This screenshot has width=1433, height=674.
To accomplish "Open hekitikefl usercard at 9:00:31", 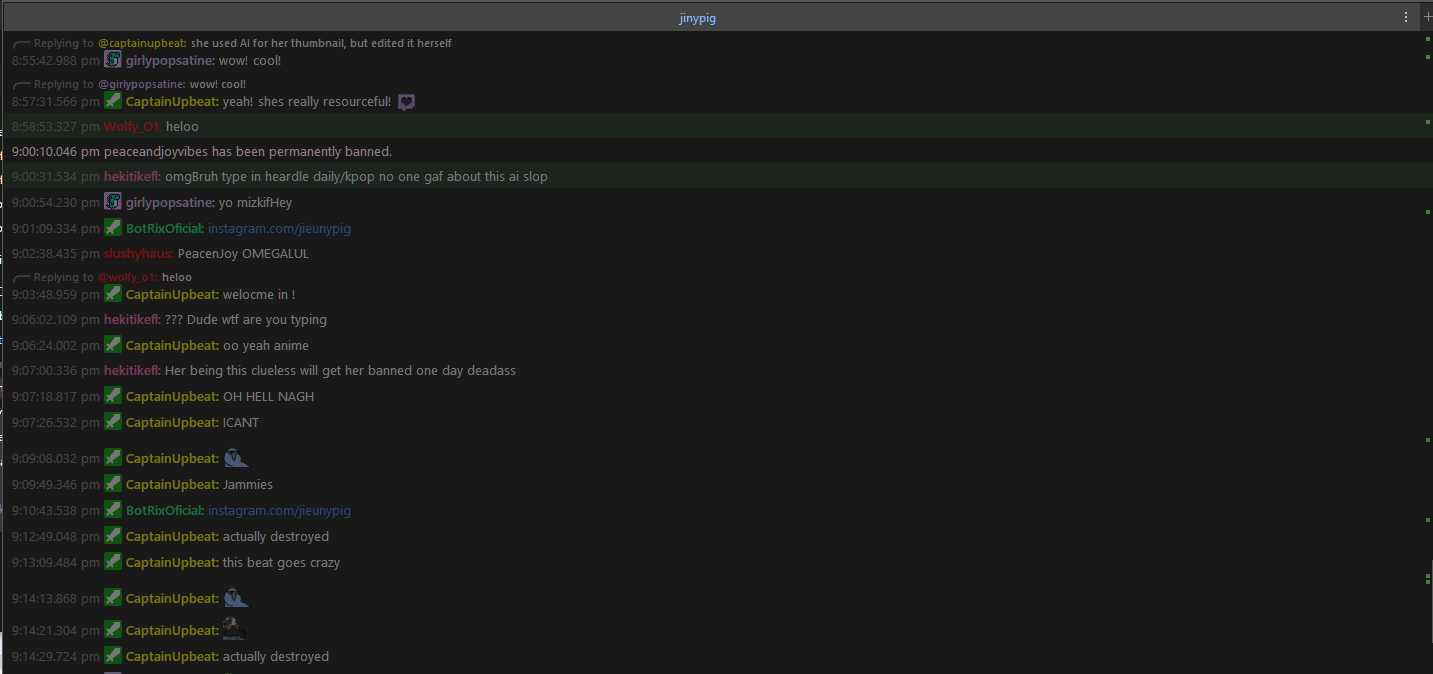I will point(132,177).
